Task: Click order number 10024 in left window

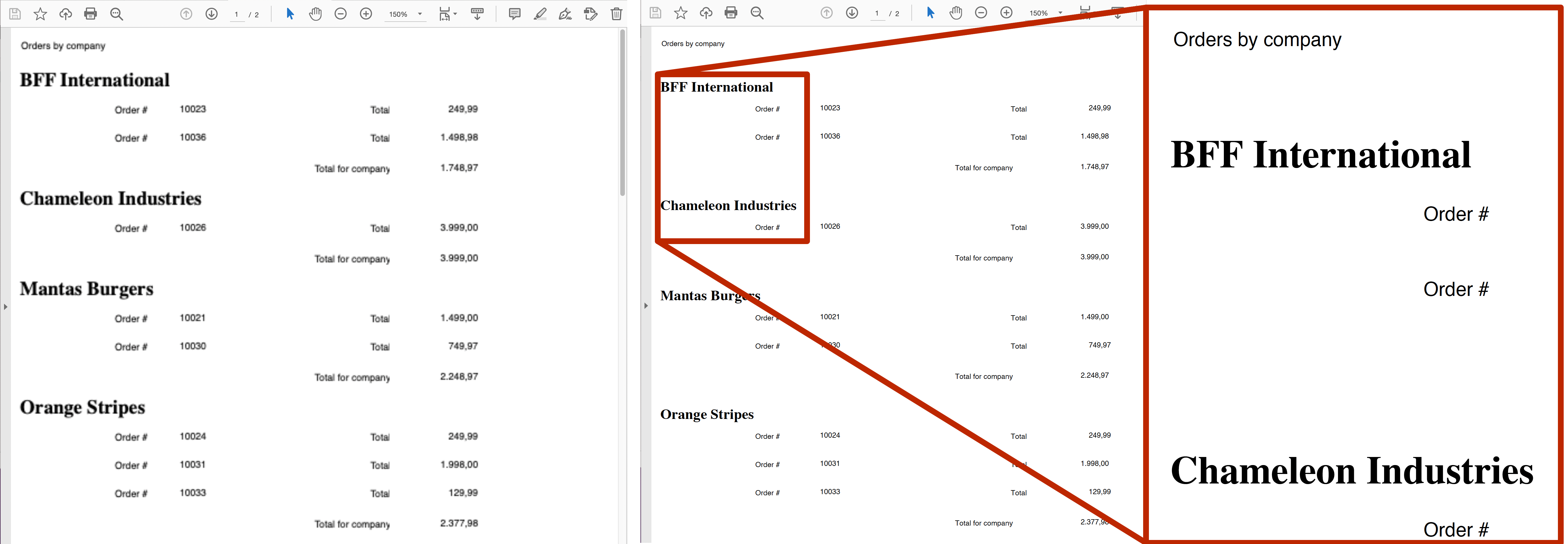Action: 192,436
